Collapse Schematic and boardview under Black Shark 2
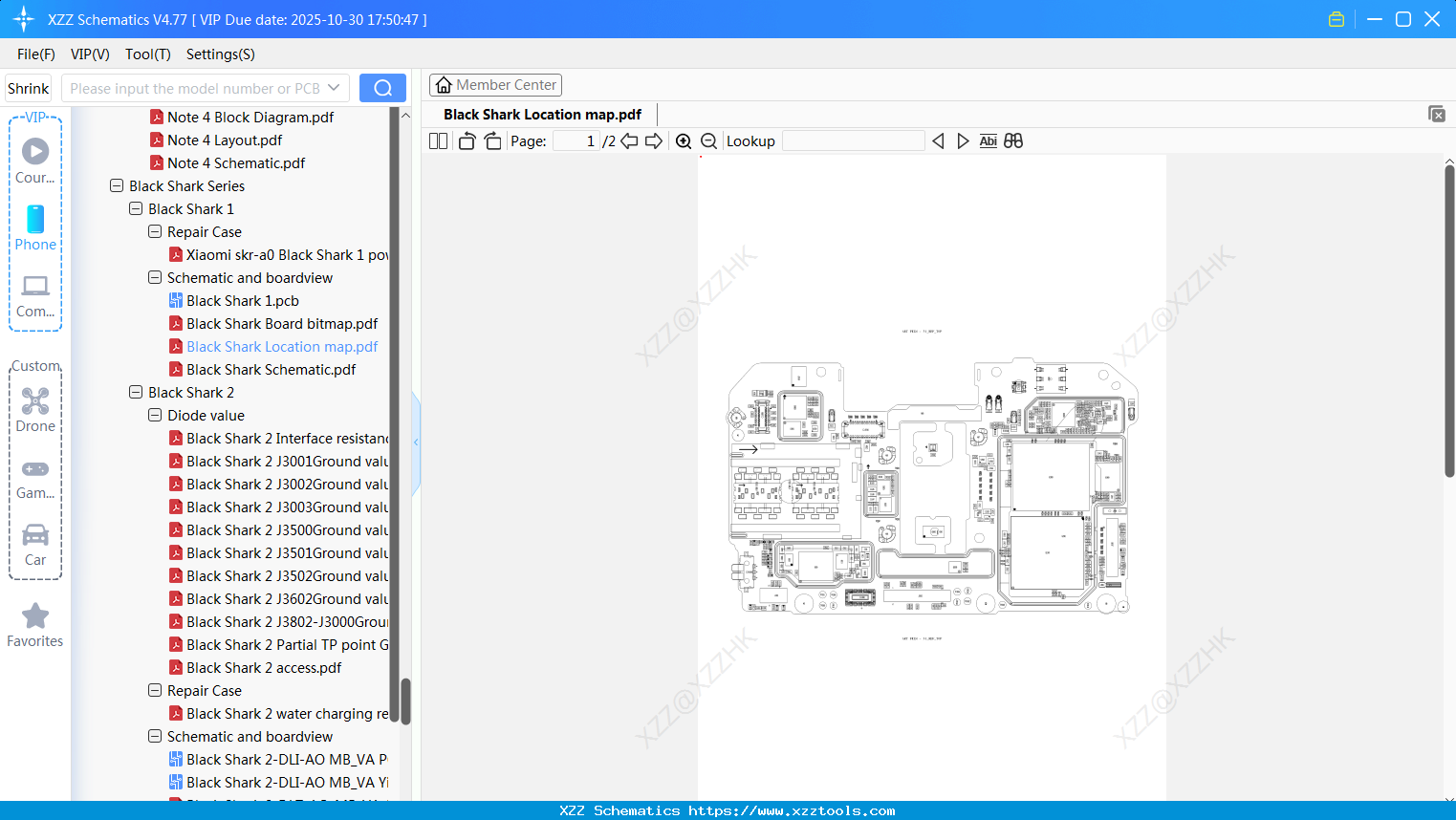This screenshot has height=820, width=1456. click(155, 737)
